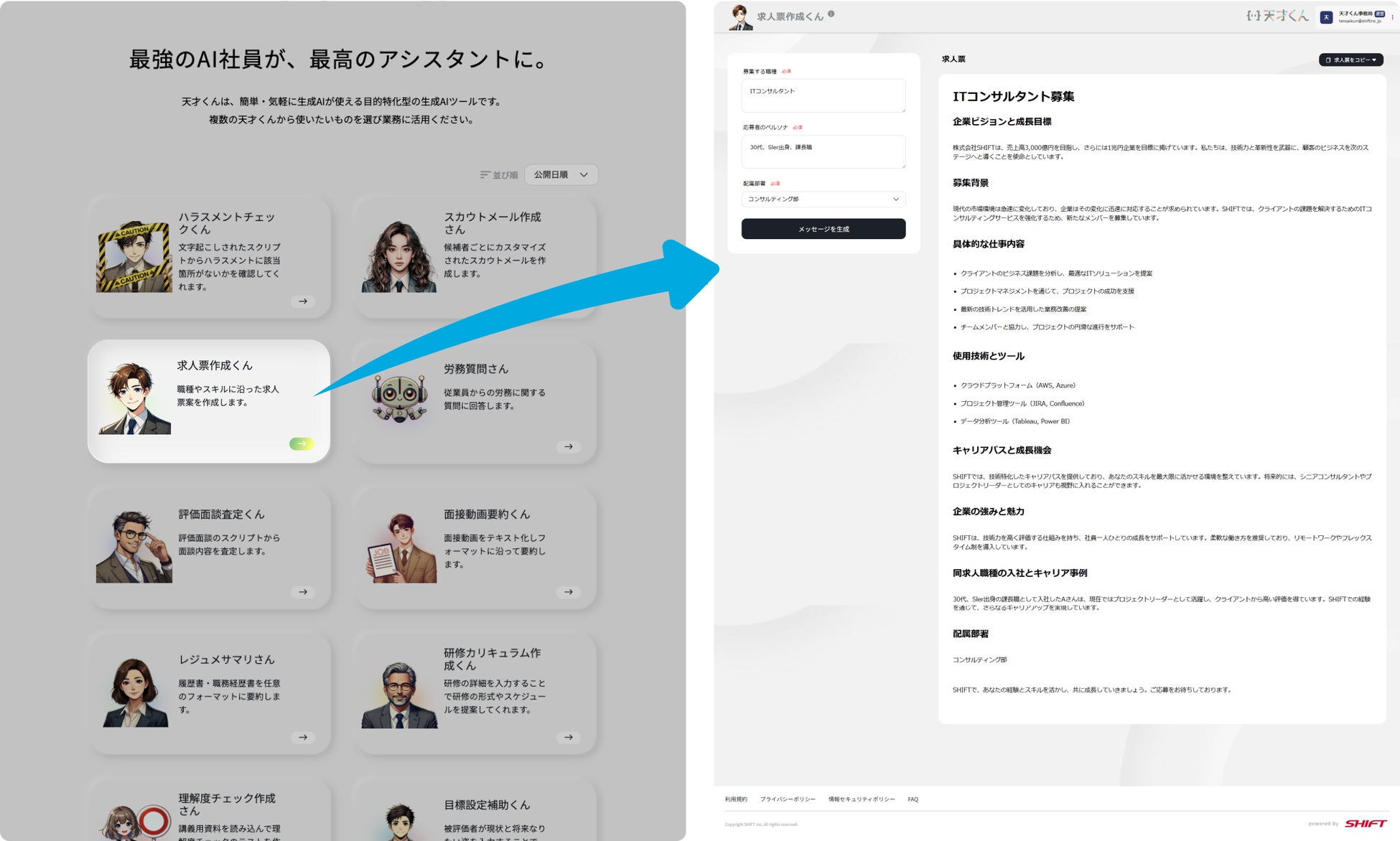The width and height of the screenshot is (1400, 841).
Task: Click arrow icon on ハラスメントチェックくん card
Action: (303, 301)
